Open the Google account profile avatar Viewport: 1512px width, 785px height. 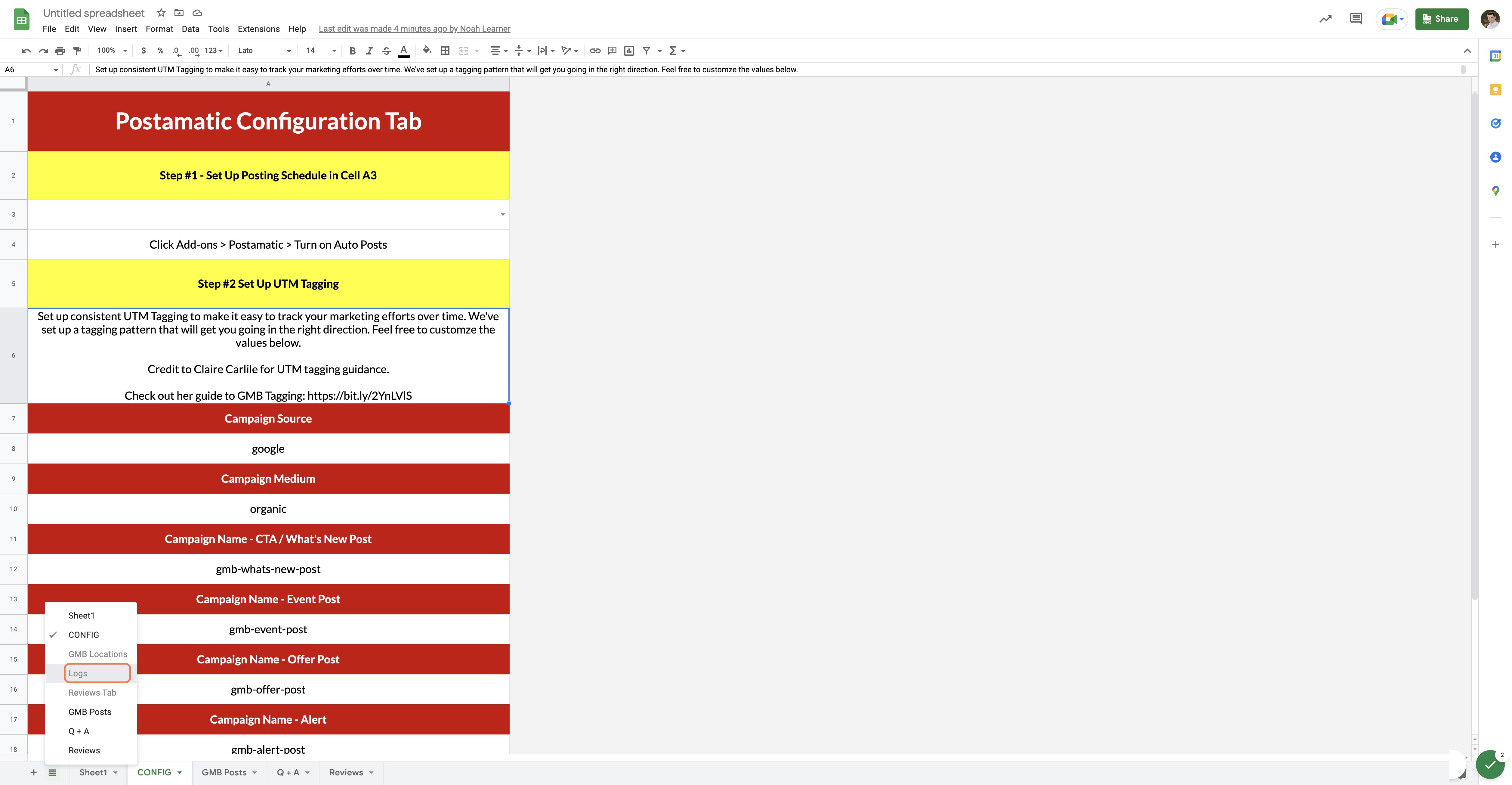click(x=1490, y=19)
